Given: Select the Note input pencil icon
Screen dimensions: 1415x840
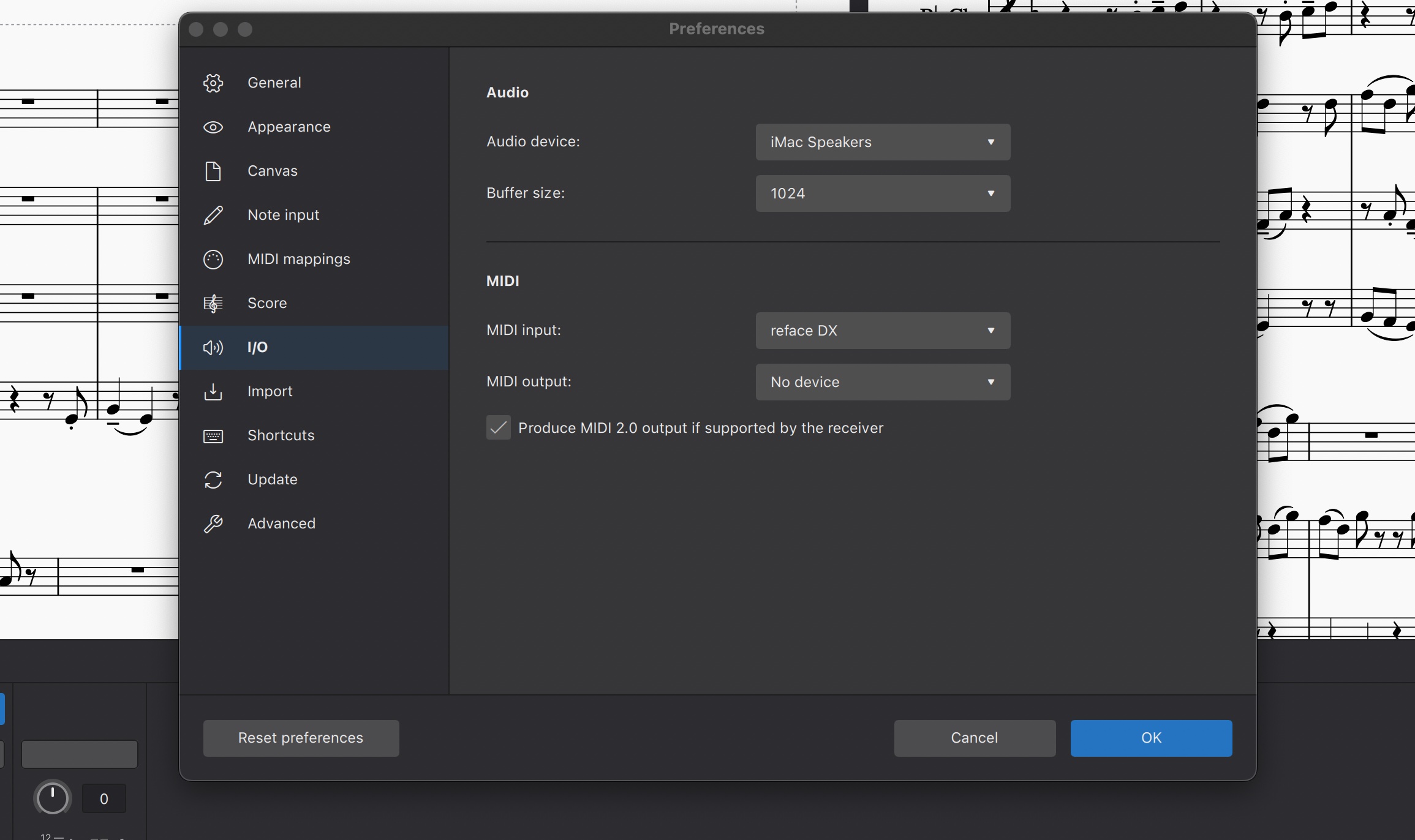Looking at the screenshot, I should pyautogui.click(x=213, y=215).
